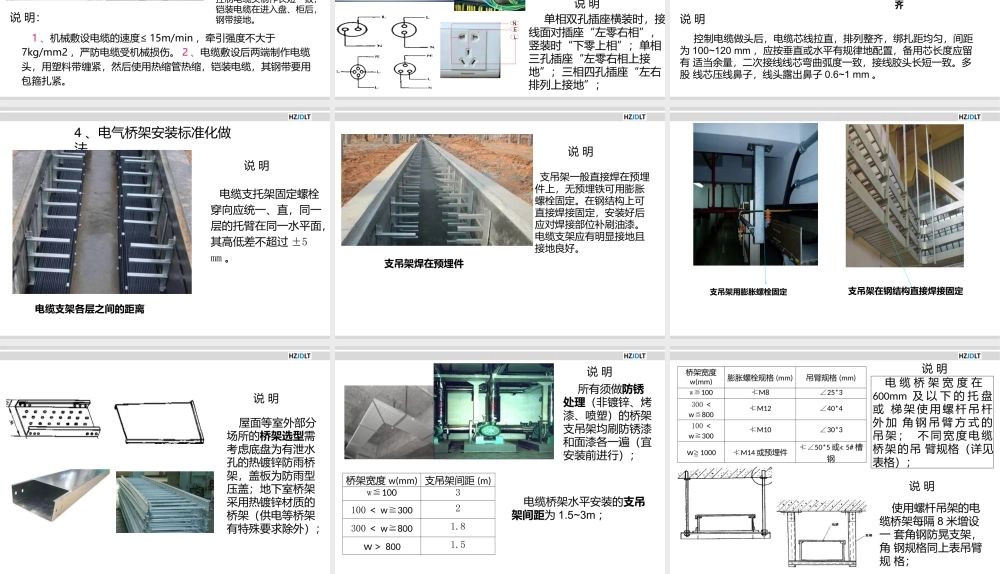Viewport: 1000px width, 574px height.
Task: Click the boxed paragraph starting 电缆桥架宽度在 600mm
Action: click(932, 422)
